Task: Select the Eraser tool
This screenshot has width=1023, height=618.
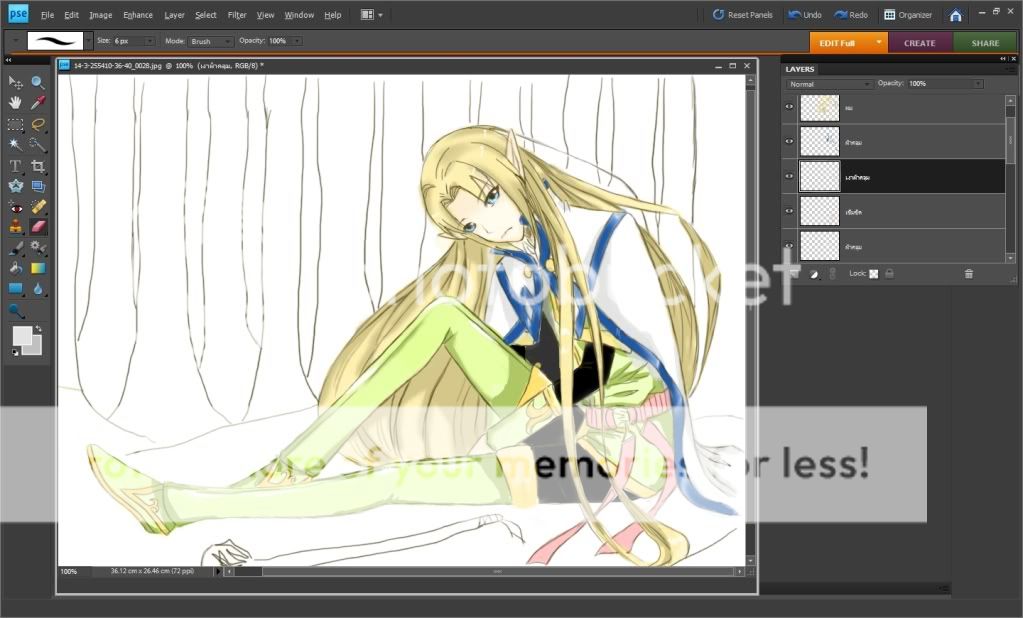Action: (x=38, y=227)
